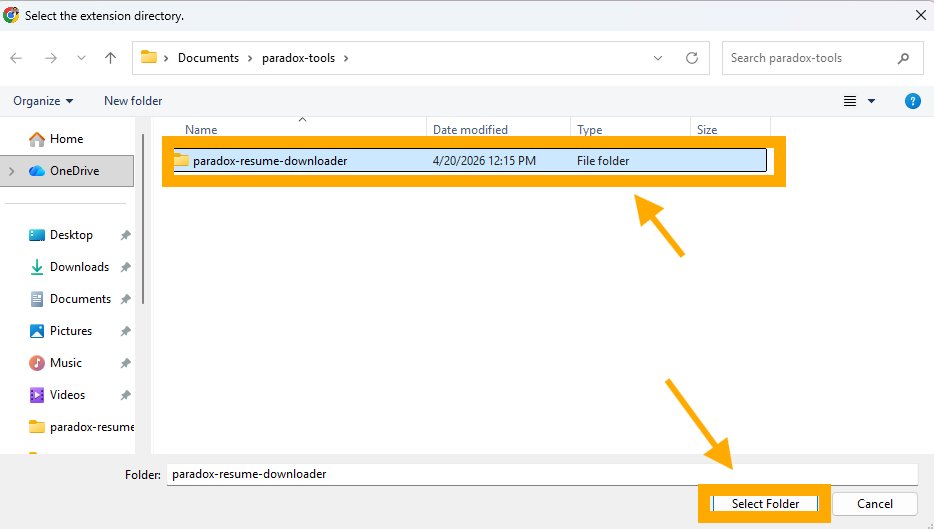
Task: Open Downloads in Quick access
Action: pyautogui.click(x=79, y=267)
